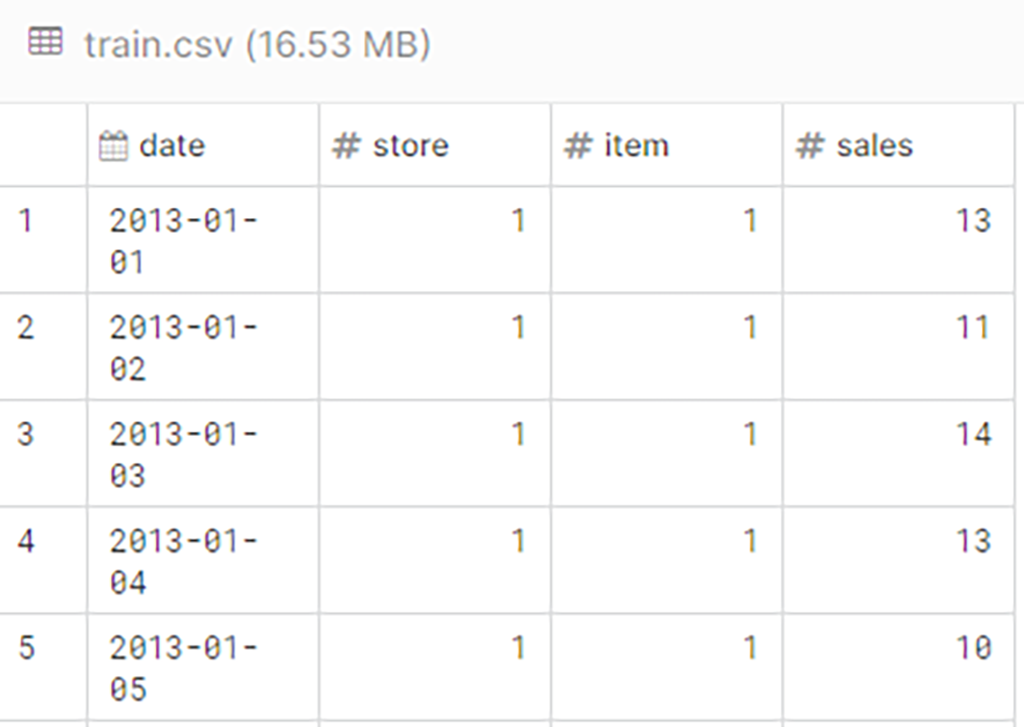Click sales value 10 in row 5
The image size is (1024, 727).
tap(972, 648)
